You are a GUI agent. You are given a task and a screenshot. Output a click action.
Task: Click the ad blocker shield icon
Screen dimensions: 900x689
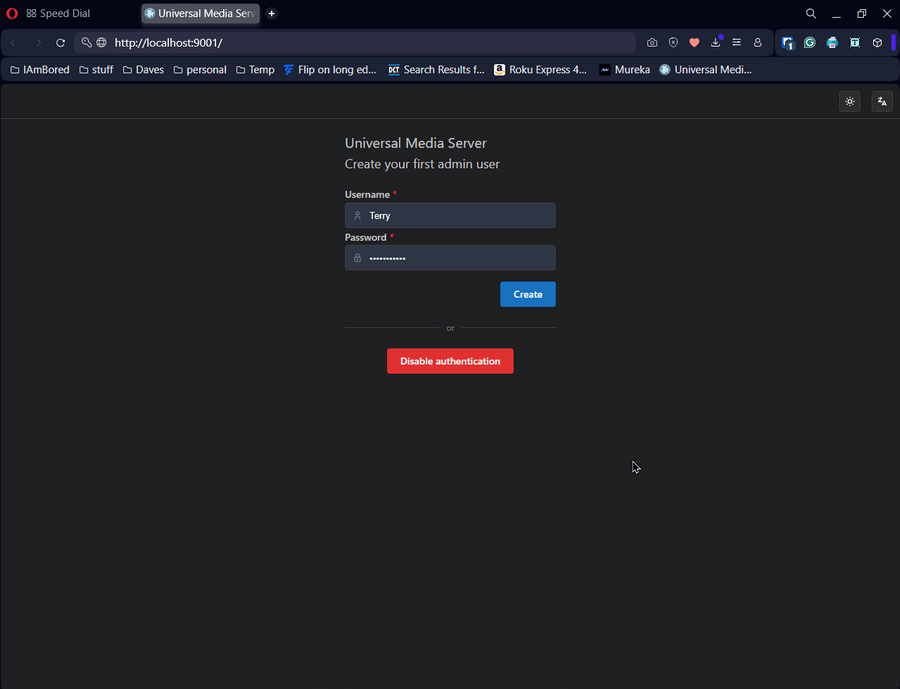[x=673, y=42]
